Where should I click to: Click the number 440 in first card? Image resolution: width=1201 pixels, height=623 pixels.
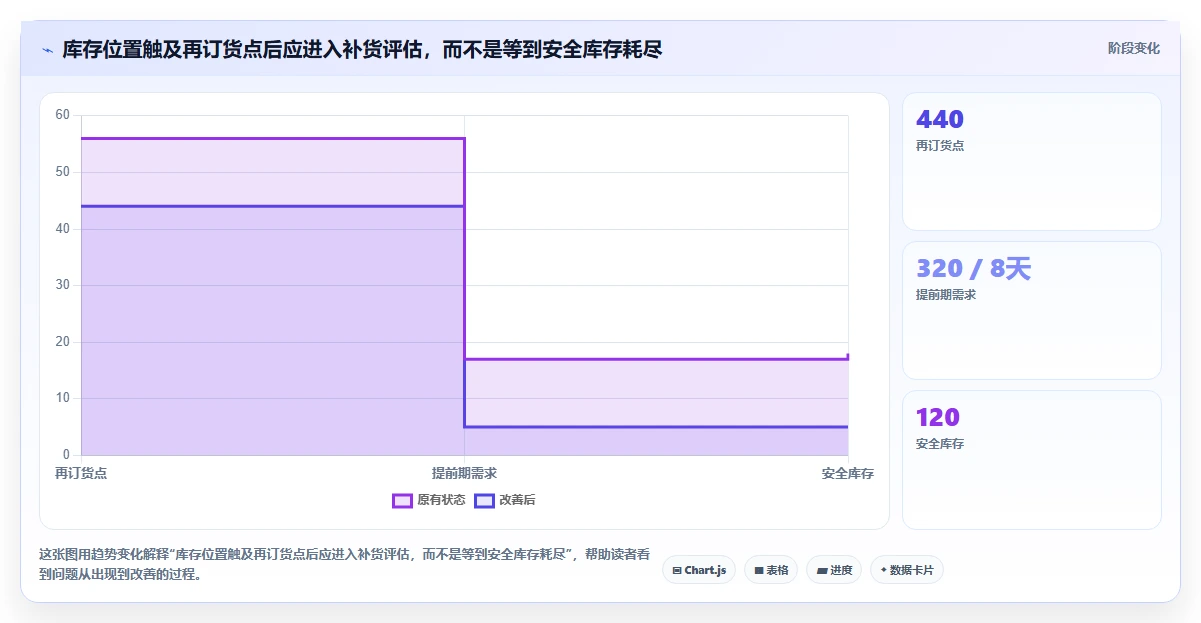tap(940, 119)
